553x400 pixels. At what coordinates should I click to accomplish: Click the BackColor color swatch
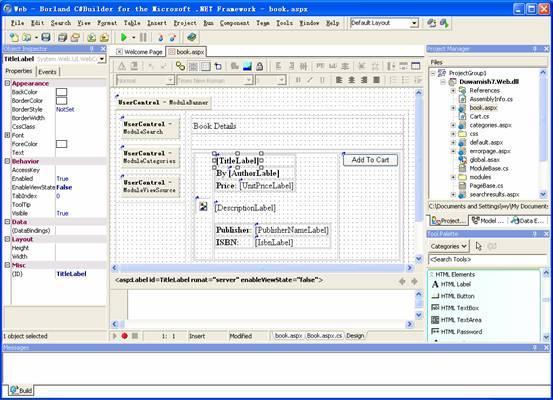pyautogui.click(x=61, y=92)
